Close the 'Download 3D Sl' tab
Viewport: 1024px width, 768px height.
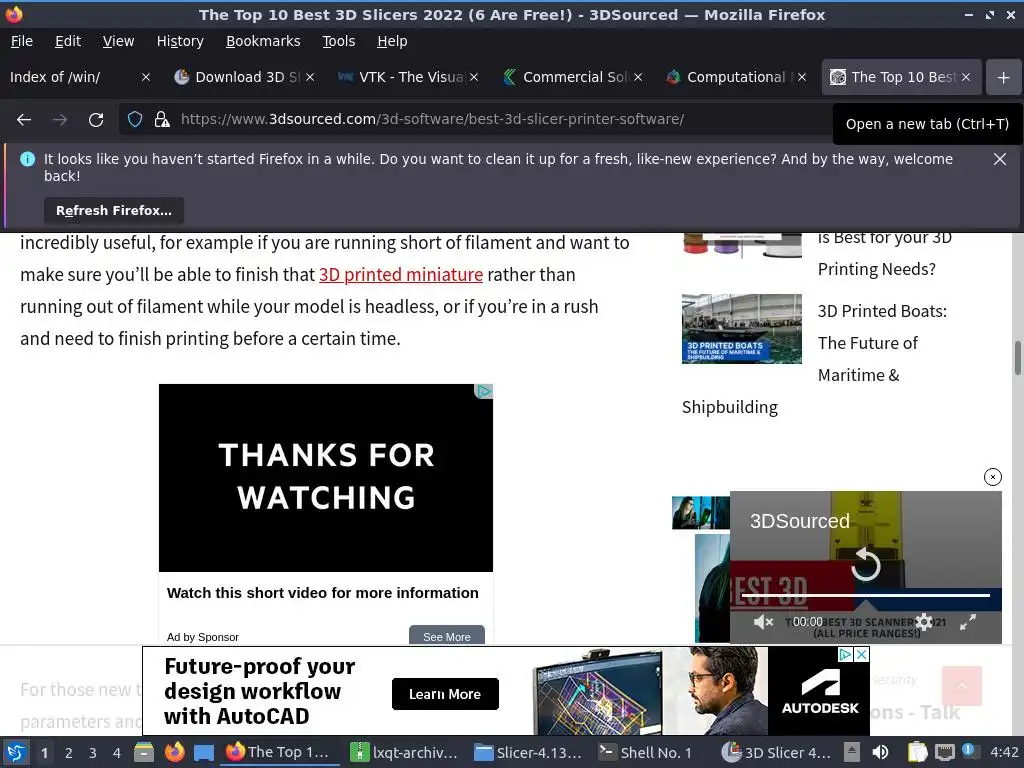tap(310, 77)
